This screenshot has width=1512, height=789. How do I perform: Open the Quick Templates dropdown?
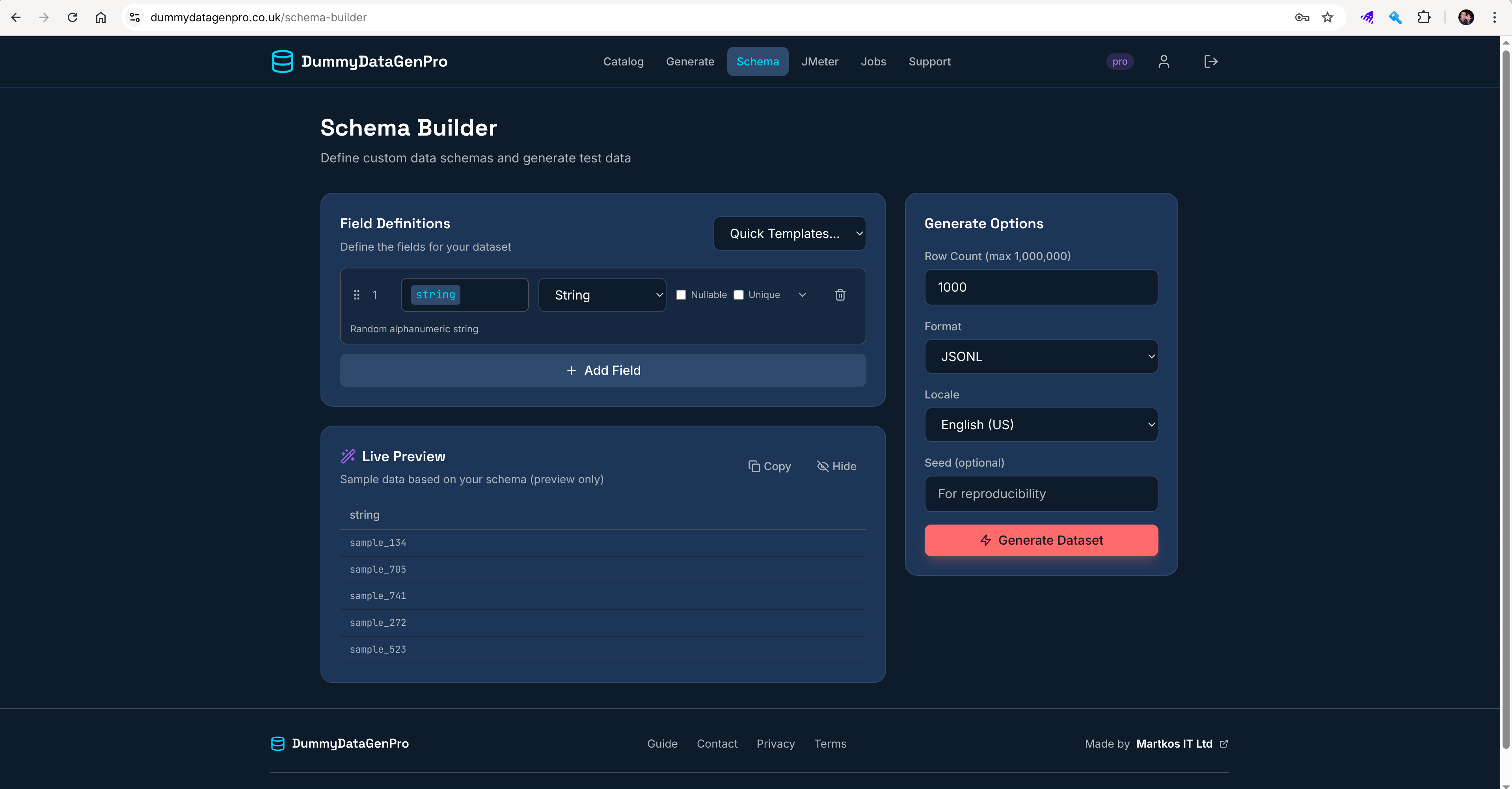coord(790,233)
